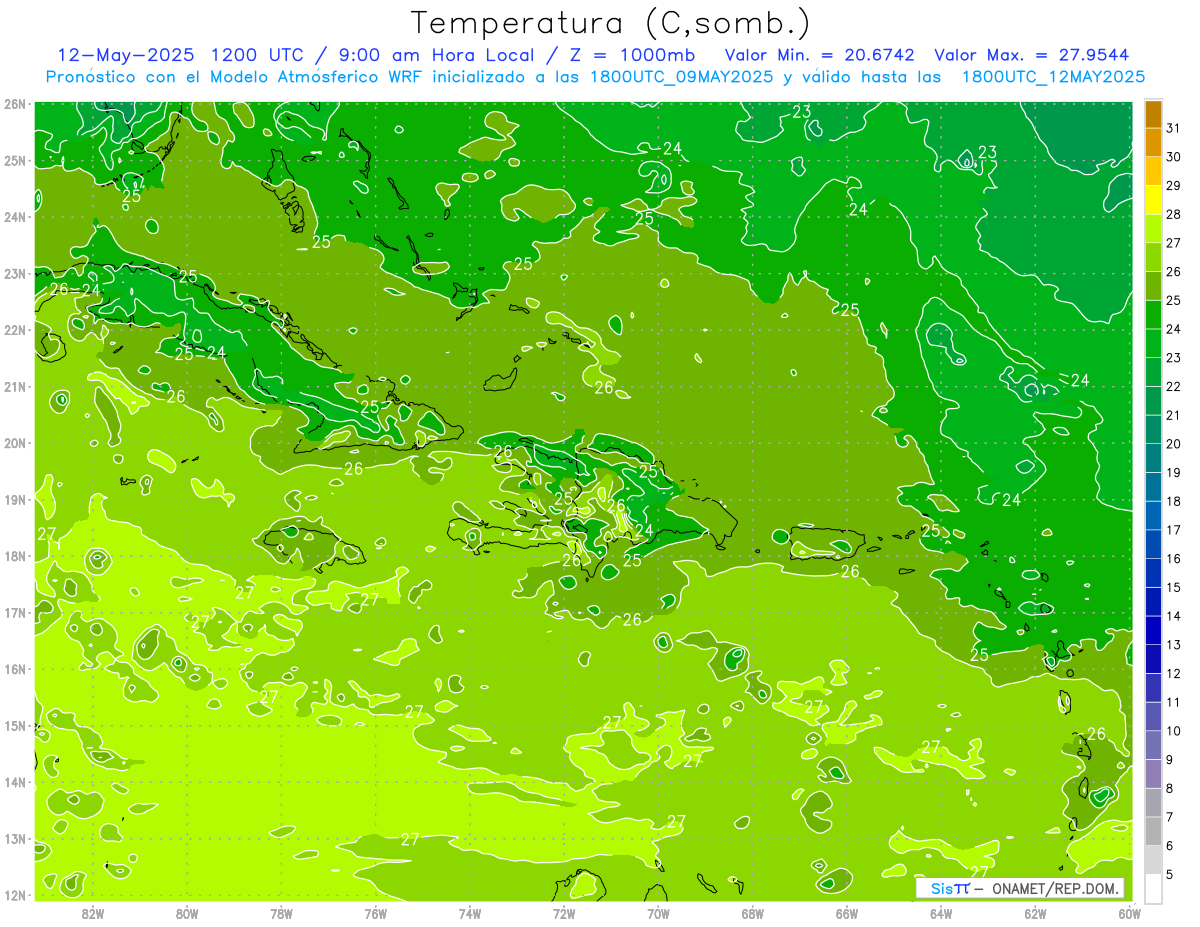The height and width of the screenshot is (927, 1200).
Task: Click the '1800UTC_12MAY2025' valid-until time
Action: 1053,77
